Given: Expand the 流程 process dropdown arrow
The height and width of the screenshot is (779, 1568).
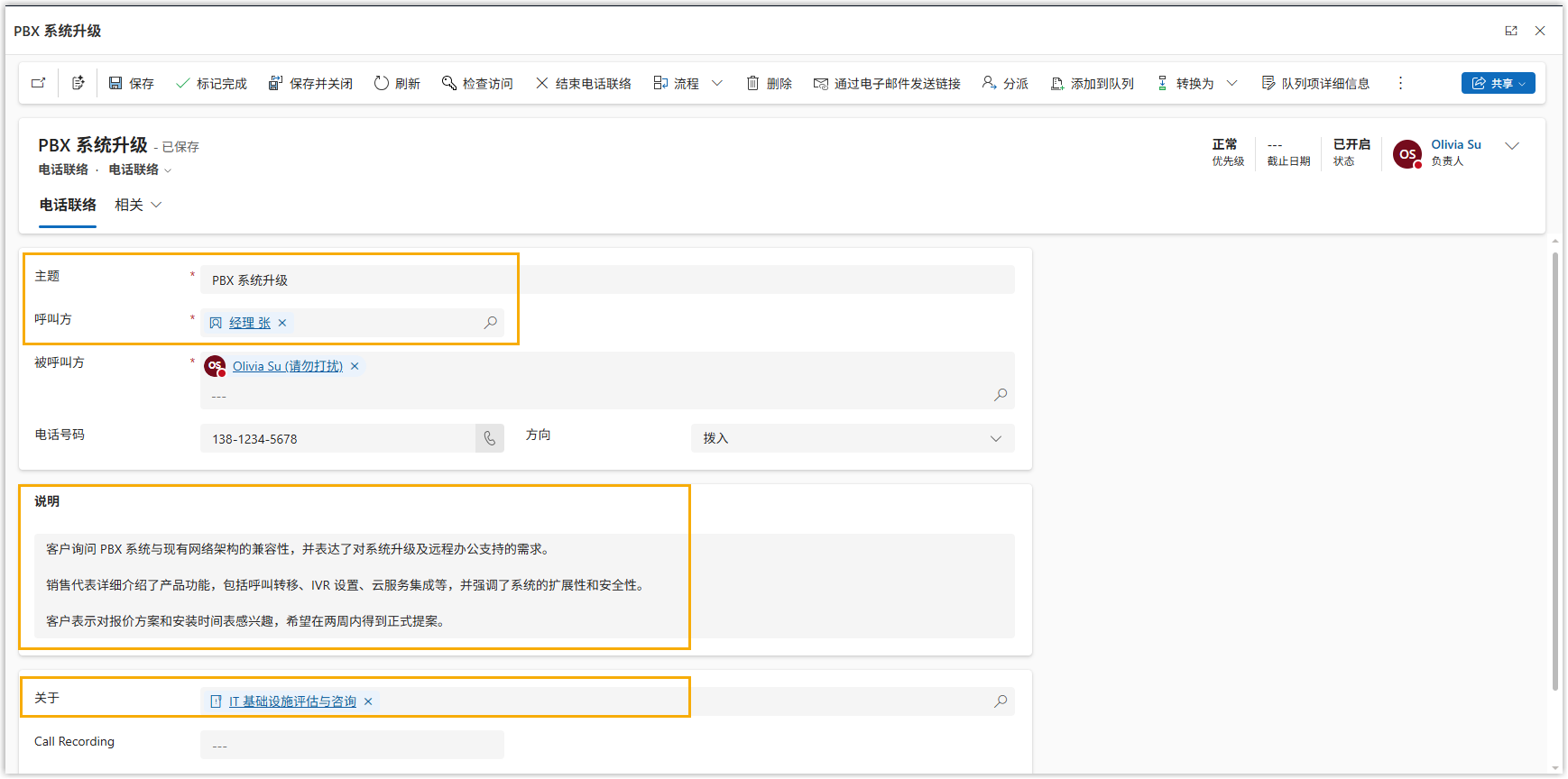Looking at the screenshot, I should [717, 83].
